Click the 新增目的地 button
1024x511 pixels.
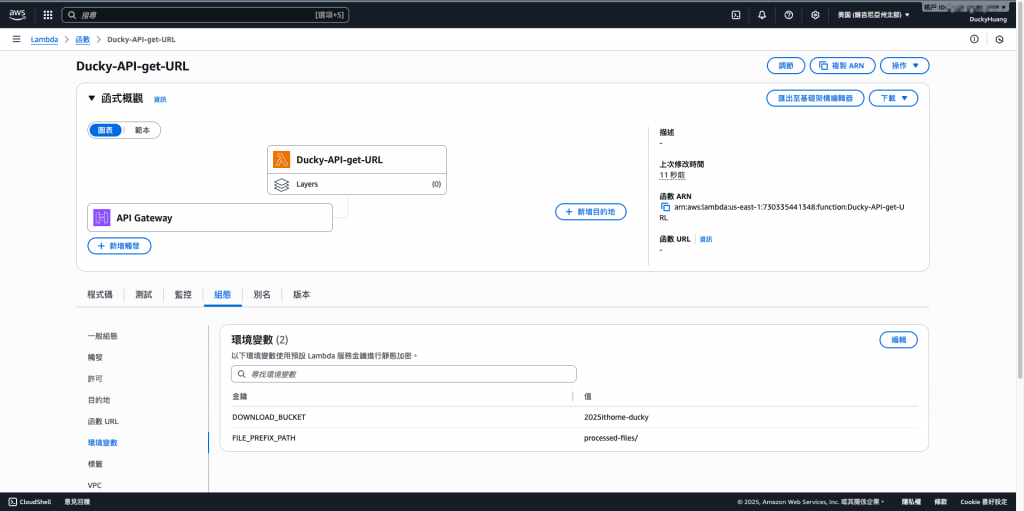point(591,212)
